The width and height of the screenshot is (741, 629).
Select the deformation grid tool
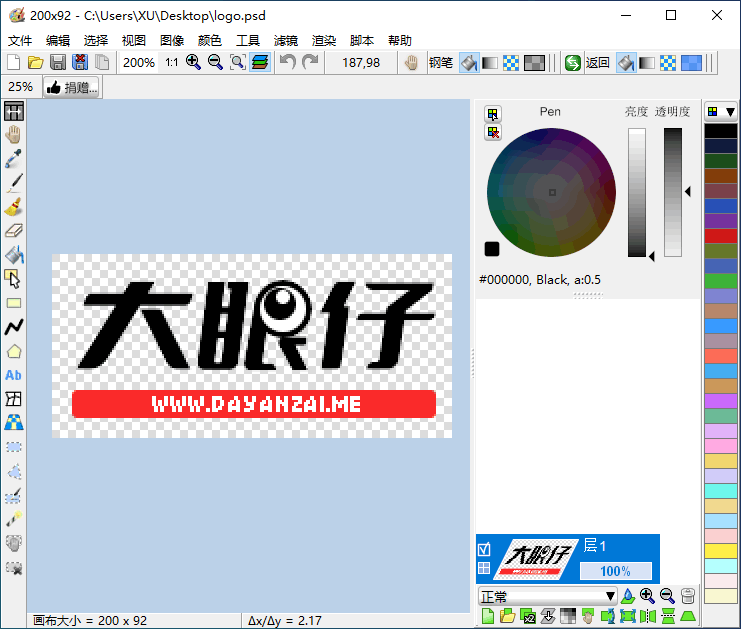[14, 399]
